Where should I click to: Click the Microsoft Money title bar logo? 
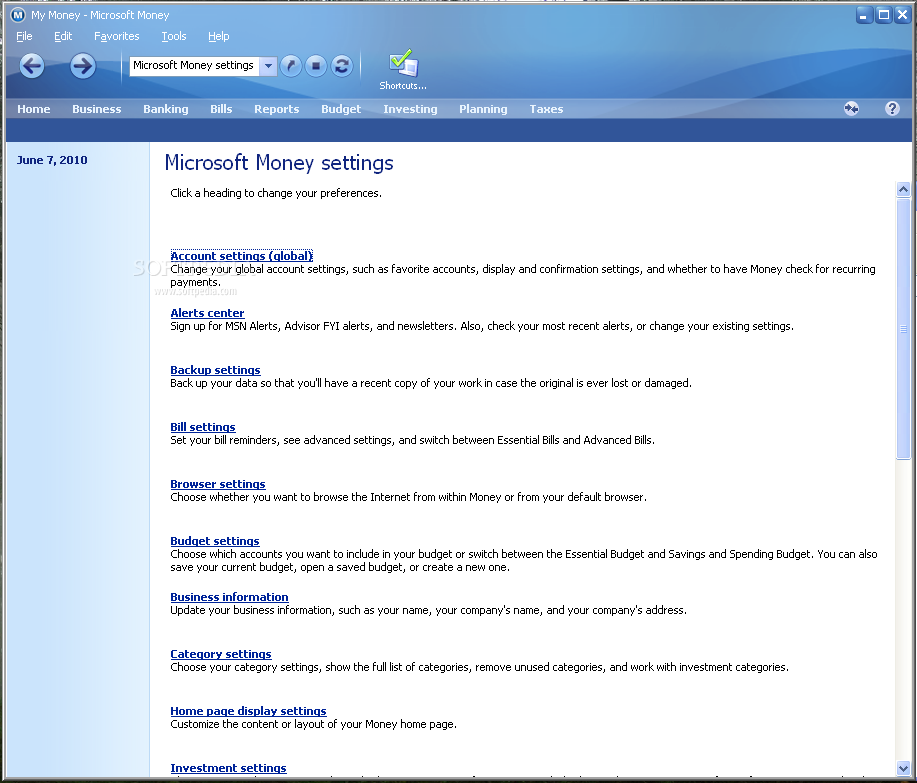tap(18, 15)
